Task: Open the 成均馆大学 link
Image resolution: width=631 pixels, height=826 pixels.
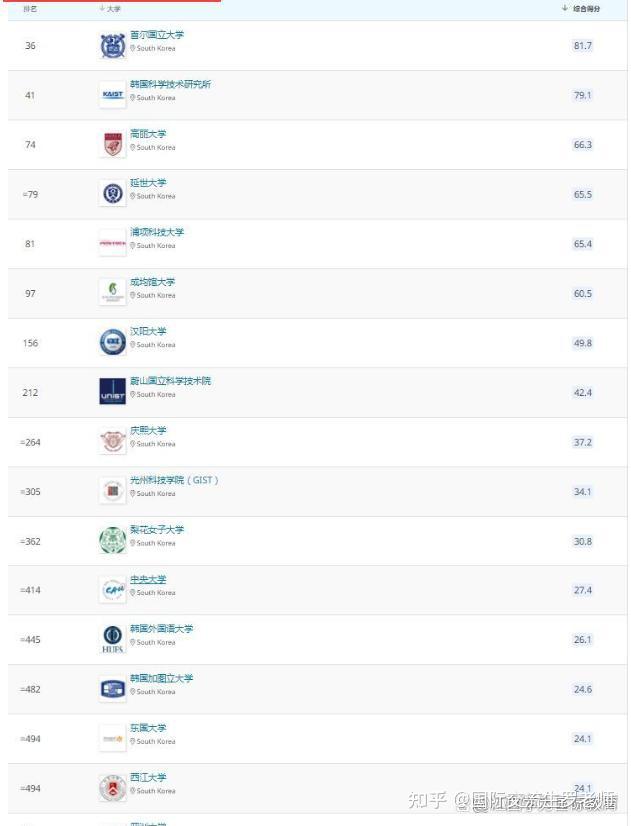Action: click(152, 282)
